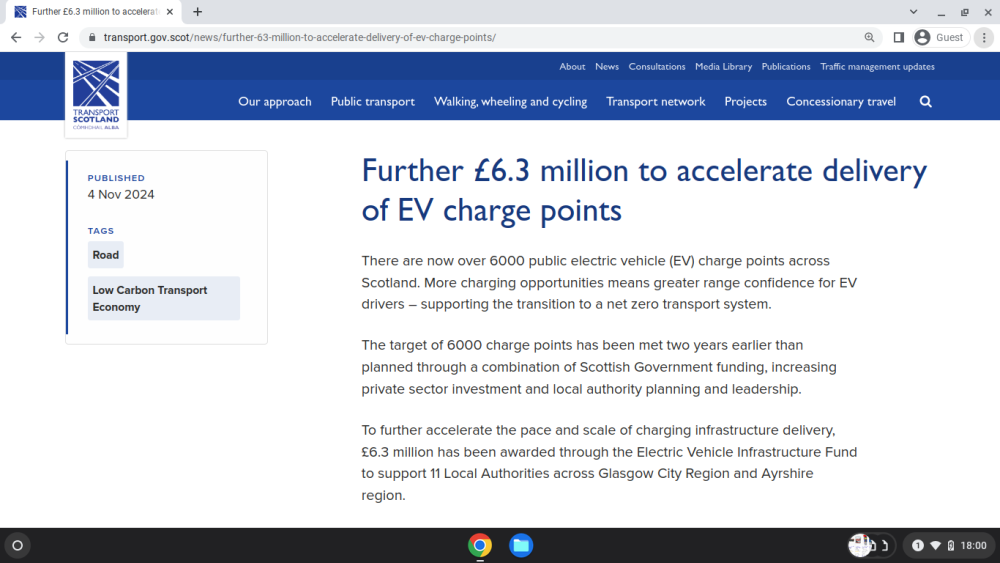This screenshot has height=563, width=1000.
Task: Open the tab search chevron
Action: tap(913, 11)
